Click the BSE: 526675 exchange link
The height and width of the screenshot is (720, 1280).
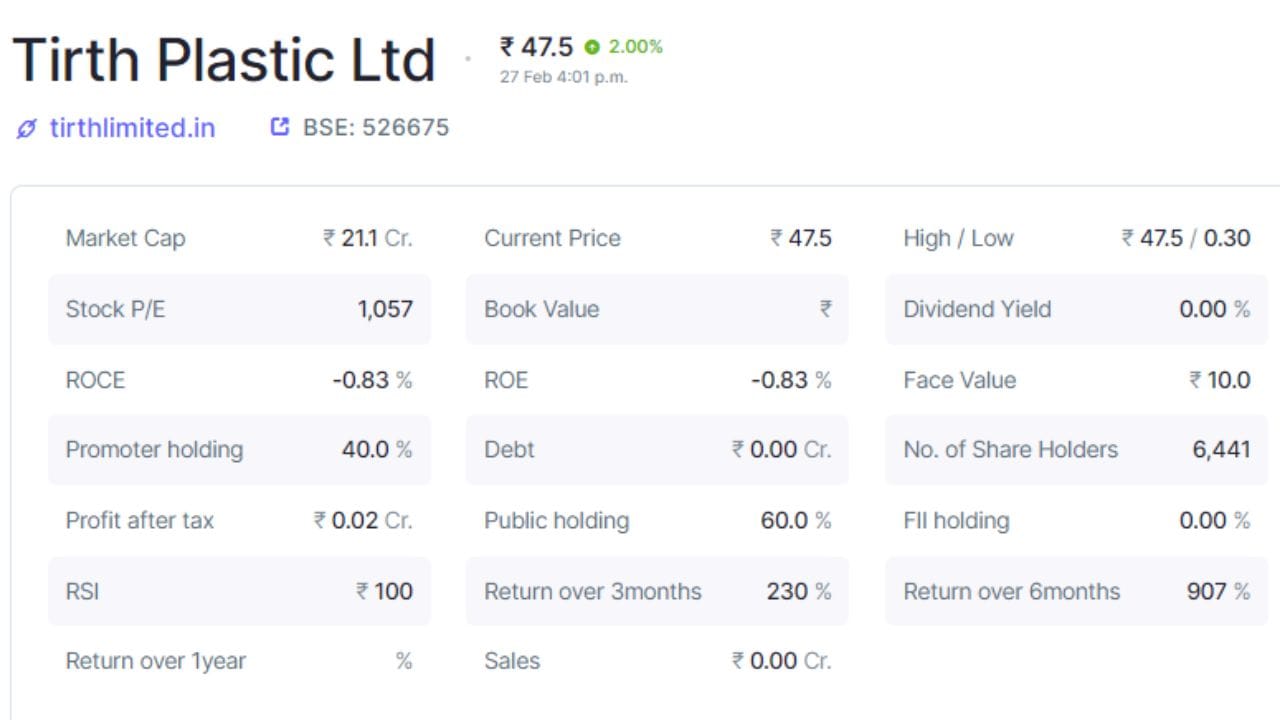coord(373,127)
